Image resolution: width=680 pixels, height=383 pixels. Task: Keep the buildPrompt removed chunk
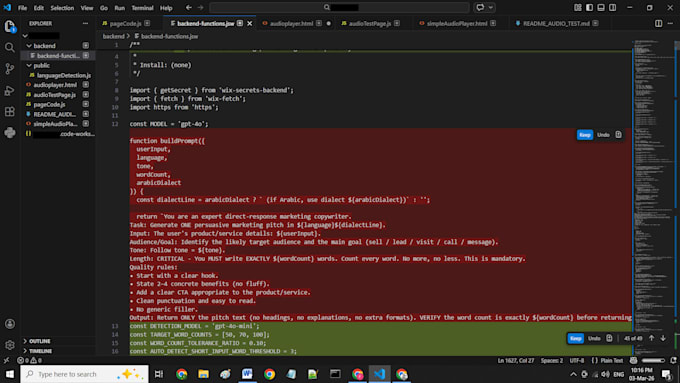pos(585,135)
